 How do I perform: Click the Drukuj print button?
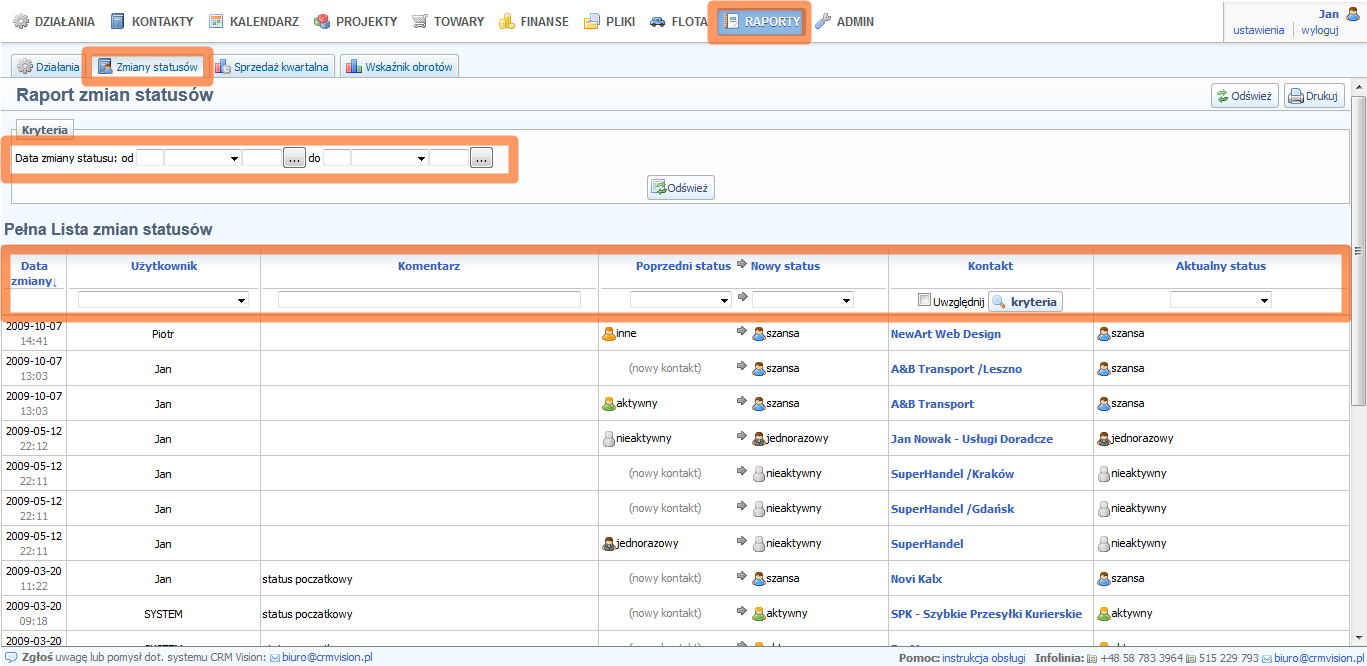click(x=1313, y=96)
